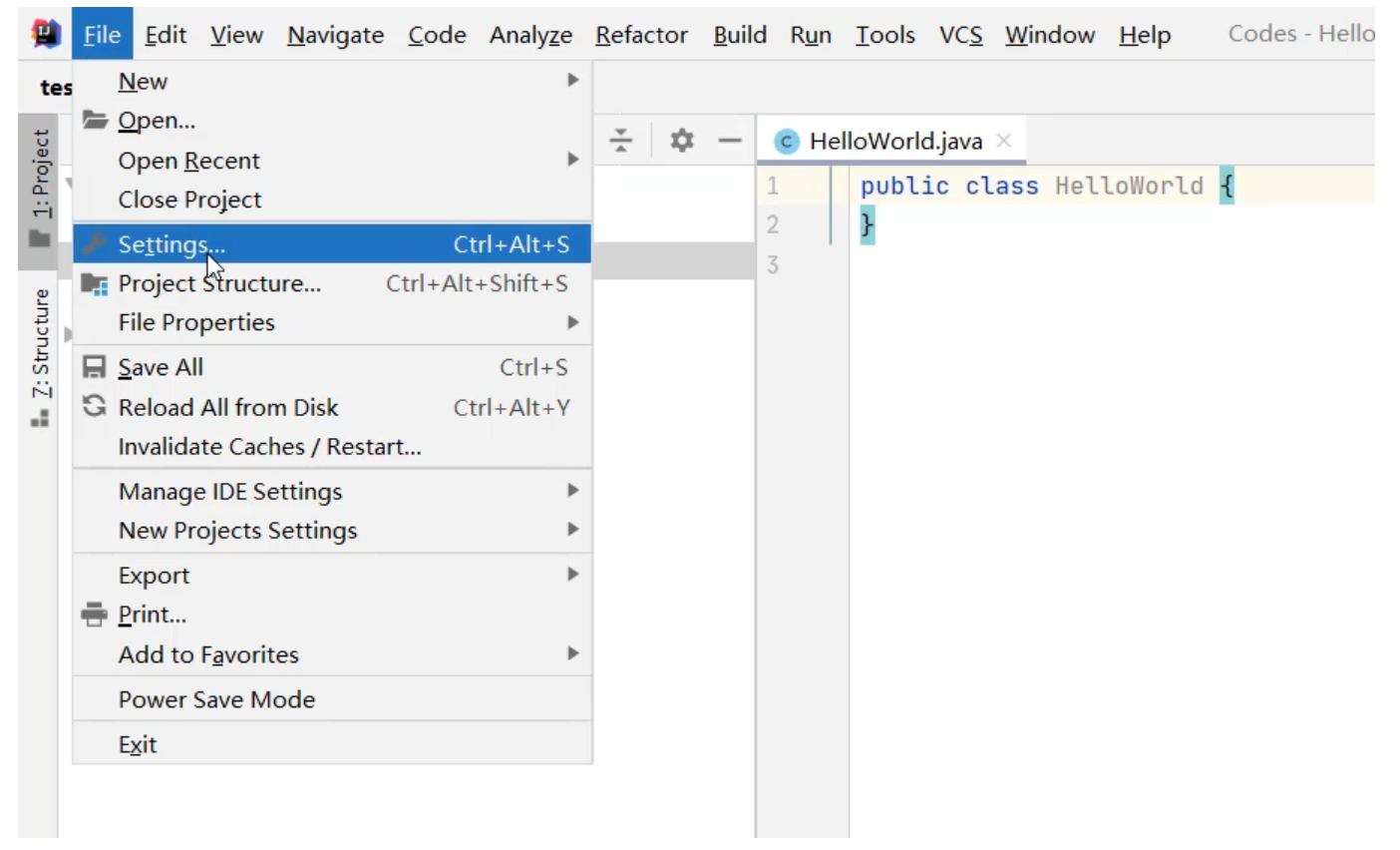Click the printer icon beside Print
The width and height of the screenshot is (1400, 850).
[x=95, y=615]
